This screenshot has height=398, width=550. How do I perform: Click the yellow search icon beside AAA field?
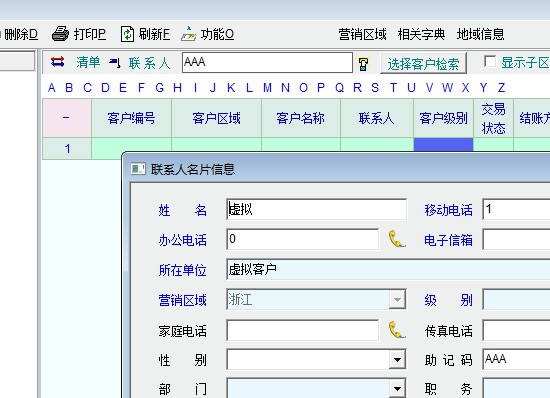point(363,64)
